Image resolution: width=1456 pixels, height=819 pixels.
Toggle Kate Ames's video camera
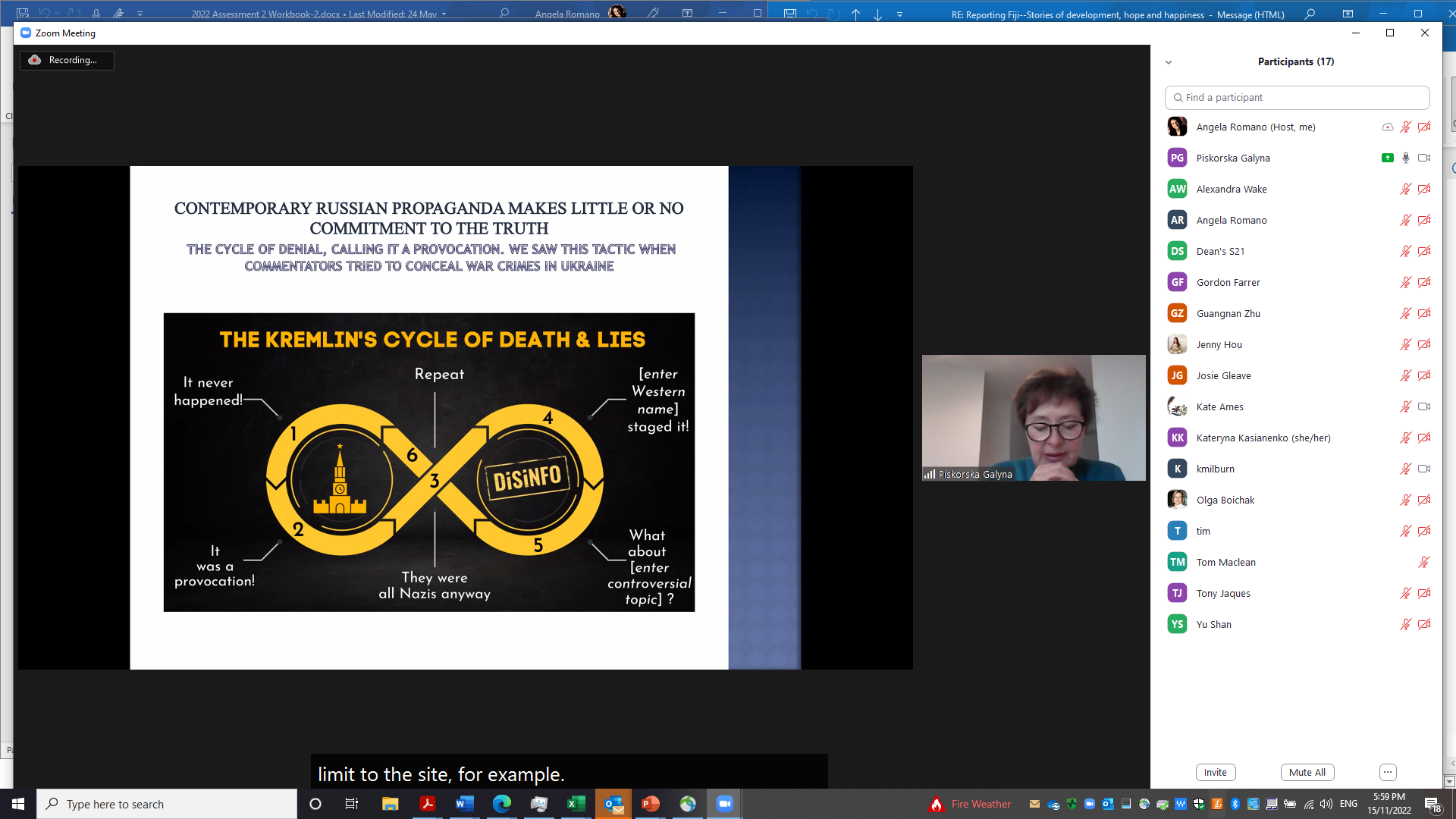tap(1423, 406)
